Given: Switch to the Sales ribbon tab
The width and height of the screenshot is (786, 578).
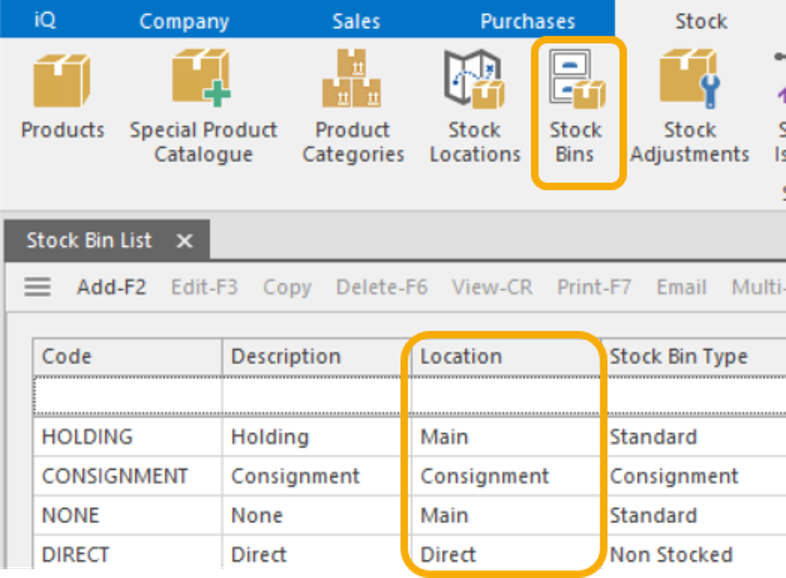Looking at the screenshot, I should (356, 21).
